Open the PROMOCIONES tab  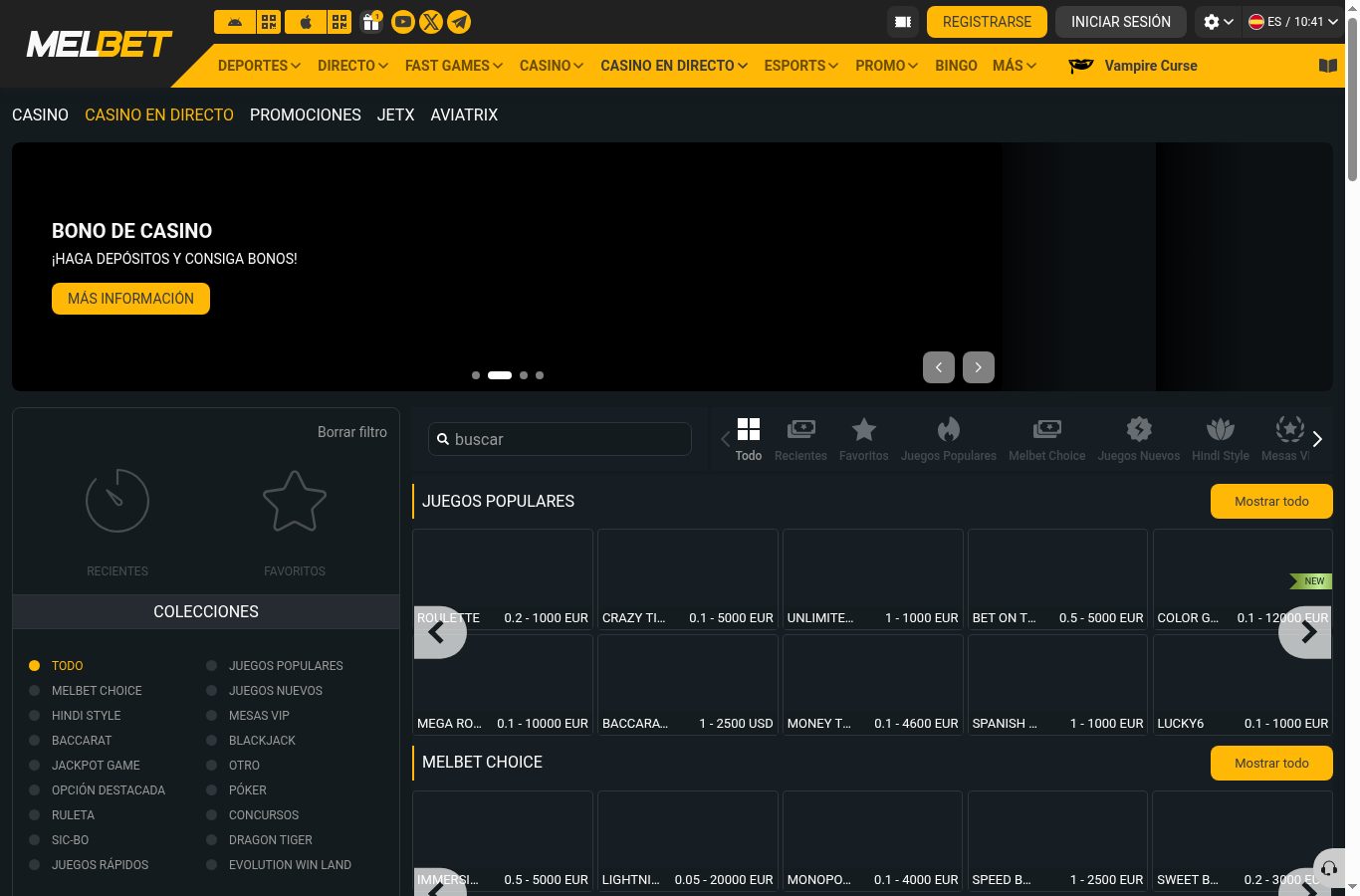point(306,115)
